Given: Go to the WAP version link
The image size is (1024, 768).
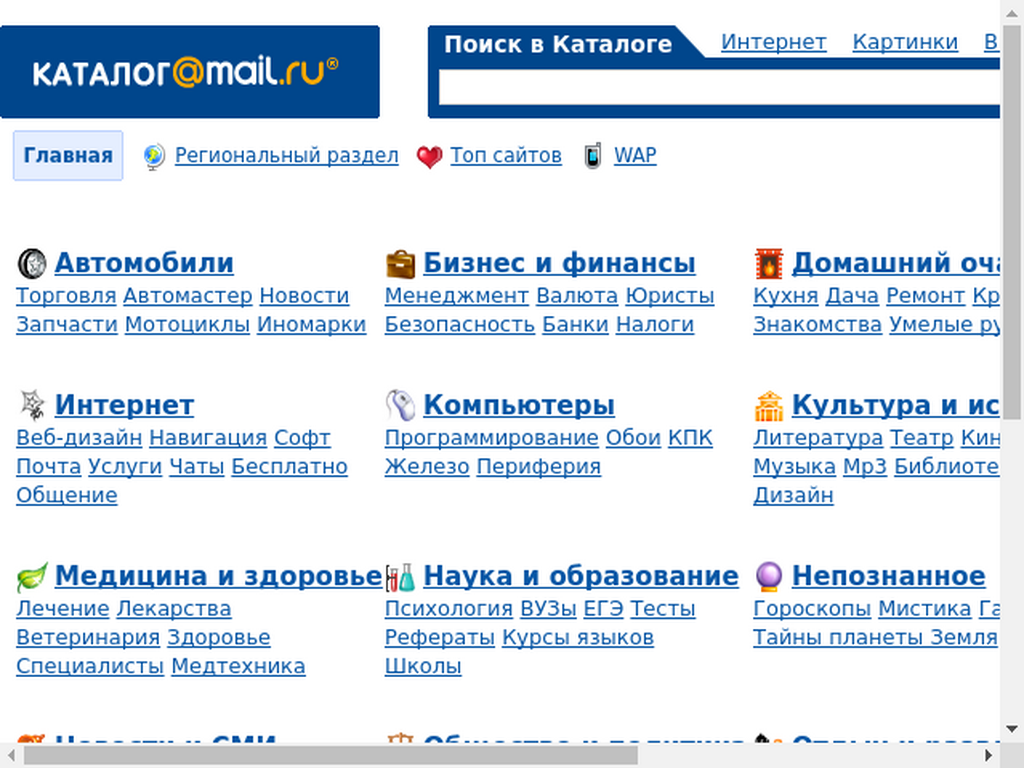Looking at the screenshot, I should (x=635, y=155).
